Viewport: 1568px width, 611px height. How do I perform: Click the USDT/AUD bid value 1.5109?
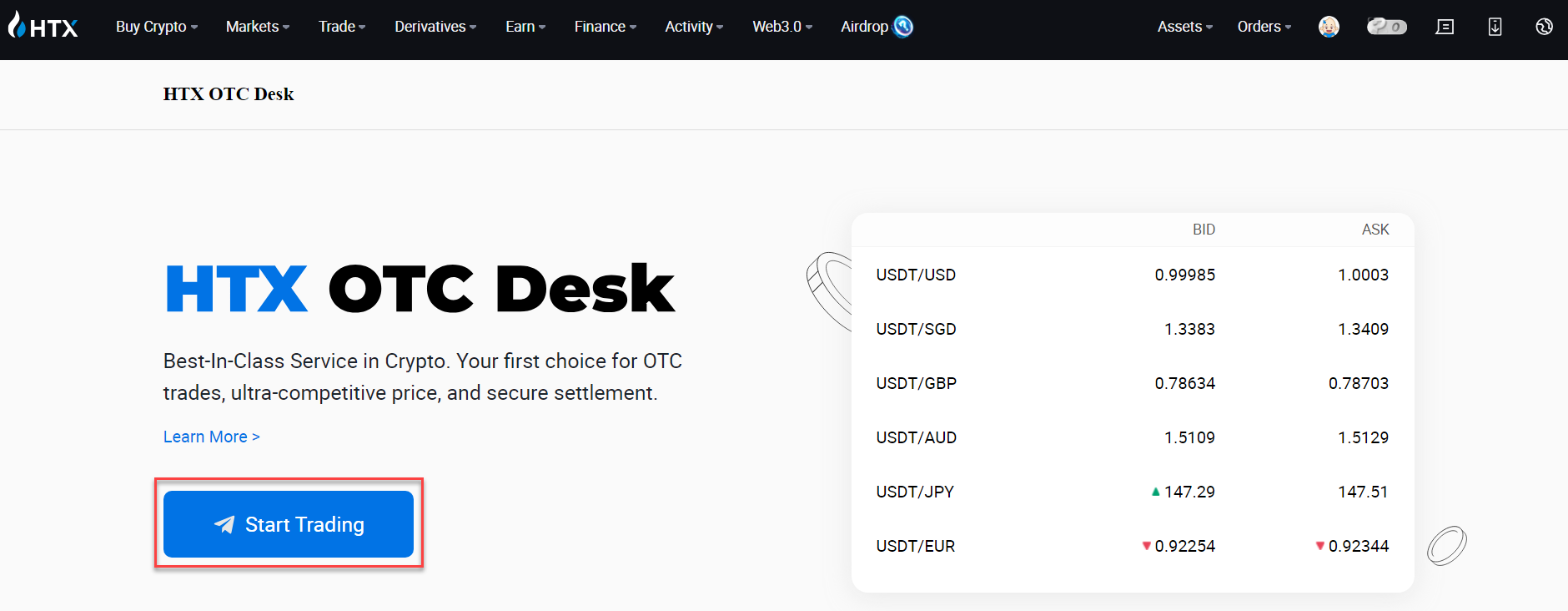tap(1189, 437)
